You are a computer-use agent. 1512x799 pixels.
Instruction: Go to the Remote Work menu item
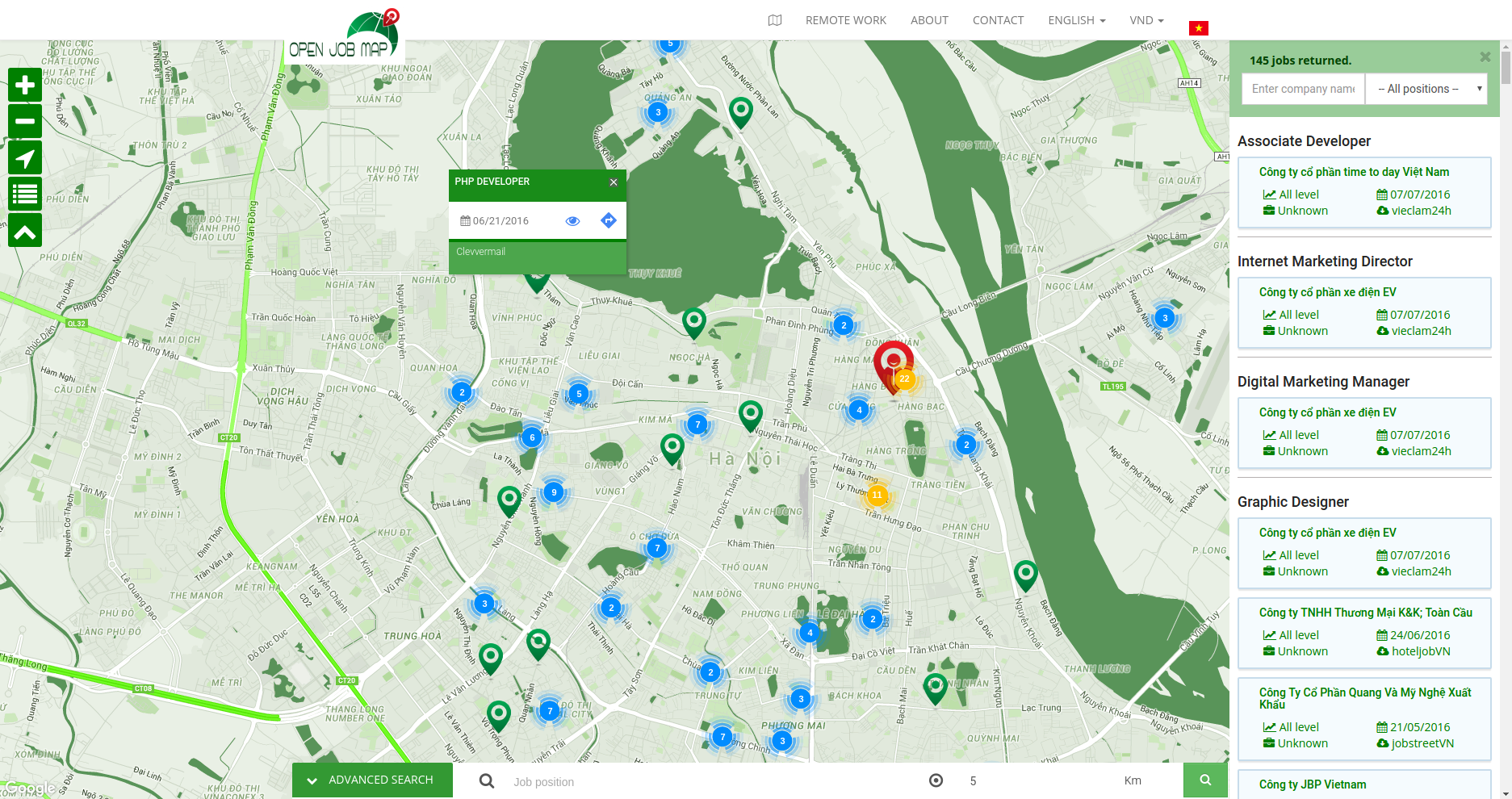pos(845,20)
